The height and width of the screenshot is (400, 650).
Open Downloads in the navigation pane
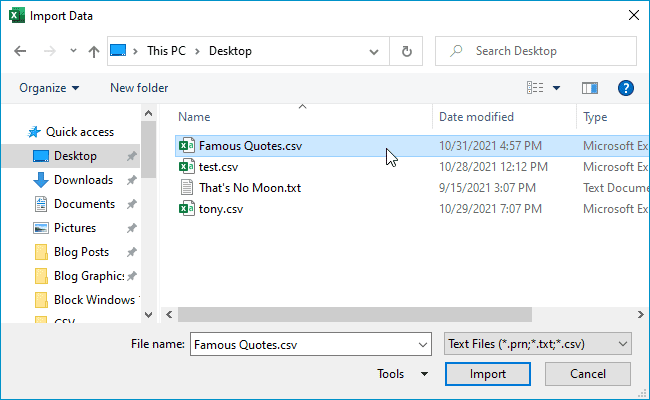83,180
